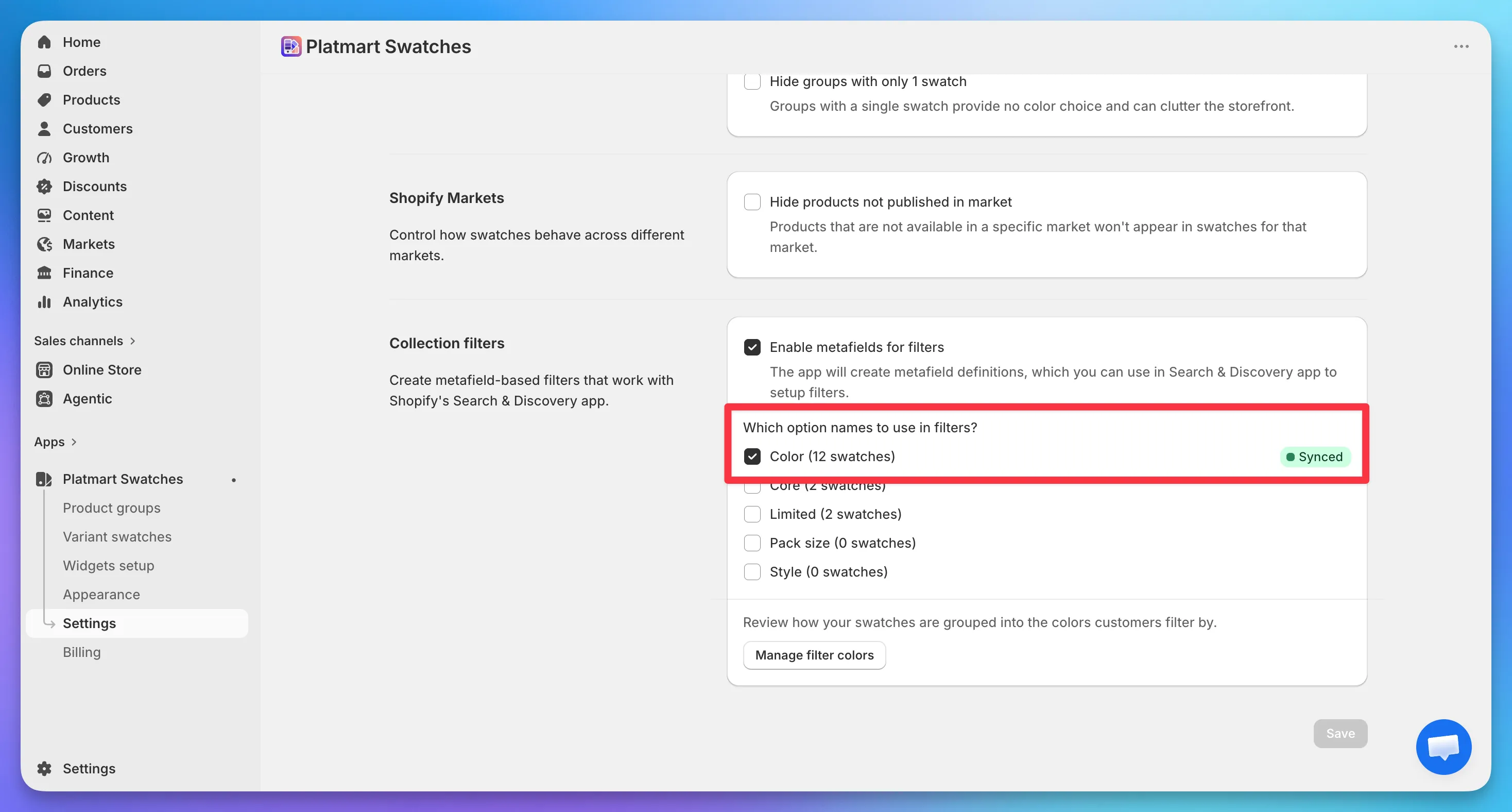Open the Billing page

pos(81,652)
